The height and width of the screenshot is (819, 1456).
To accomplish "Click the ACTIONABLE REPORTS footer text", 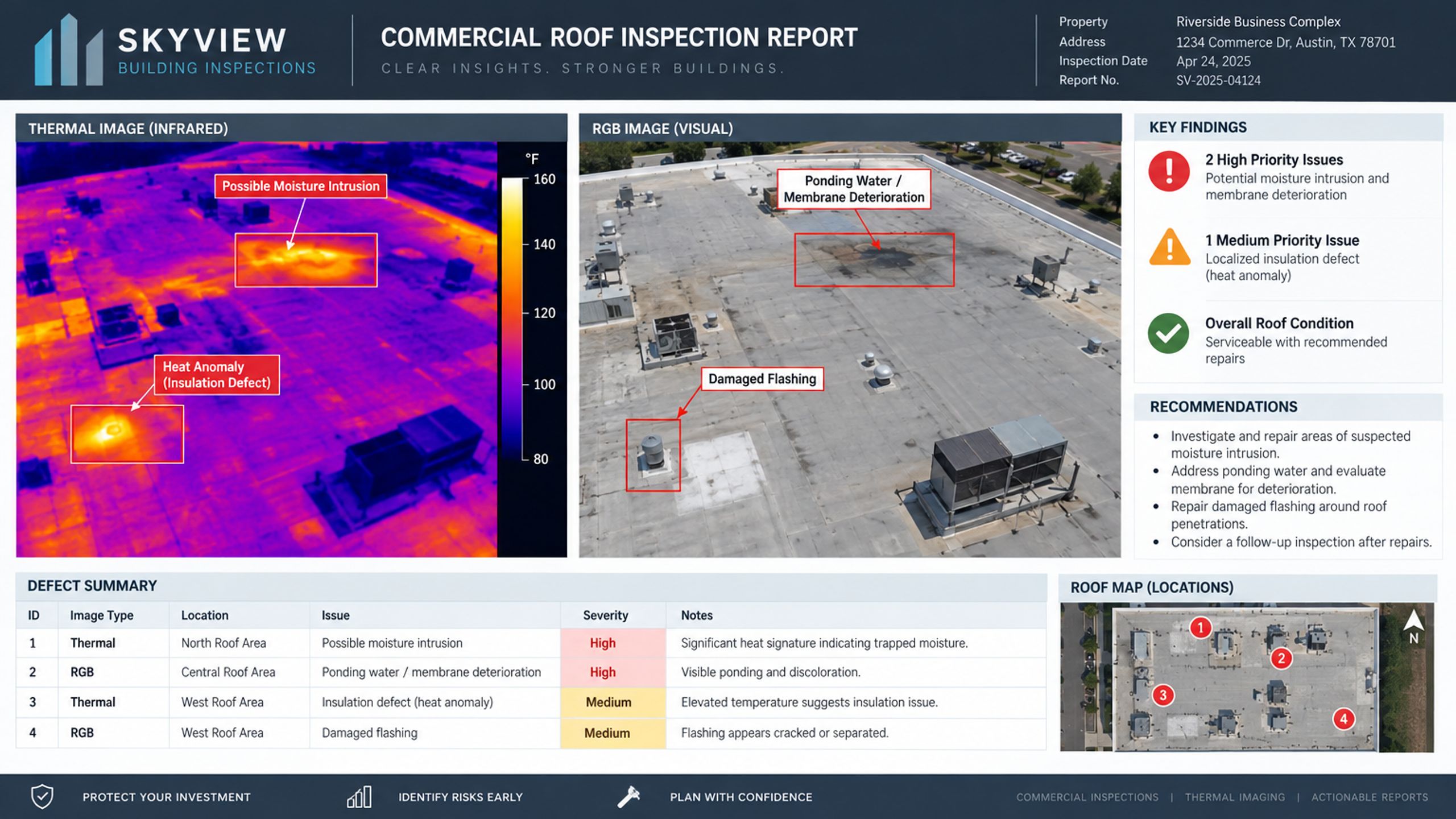I will (x=1370, y=797).
